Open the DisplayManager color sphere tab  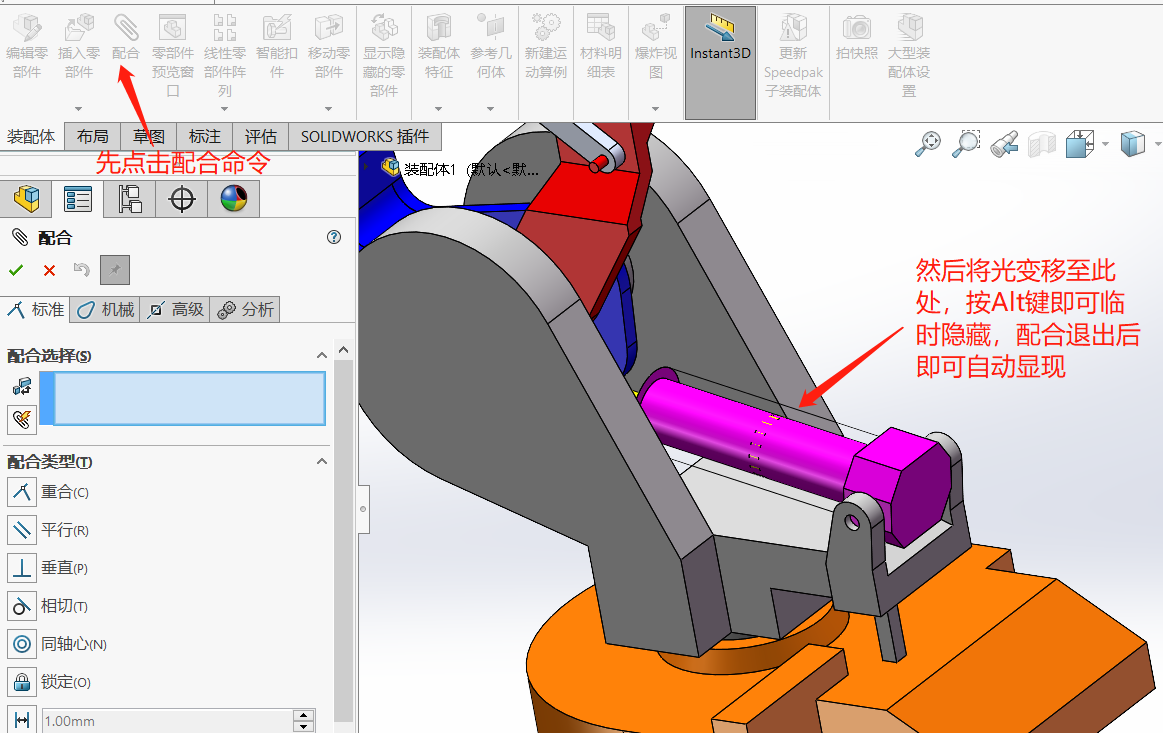coord(233,199)
